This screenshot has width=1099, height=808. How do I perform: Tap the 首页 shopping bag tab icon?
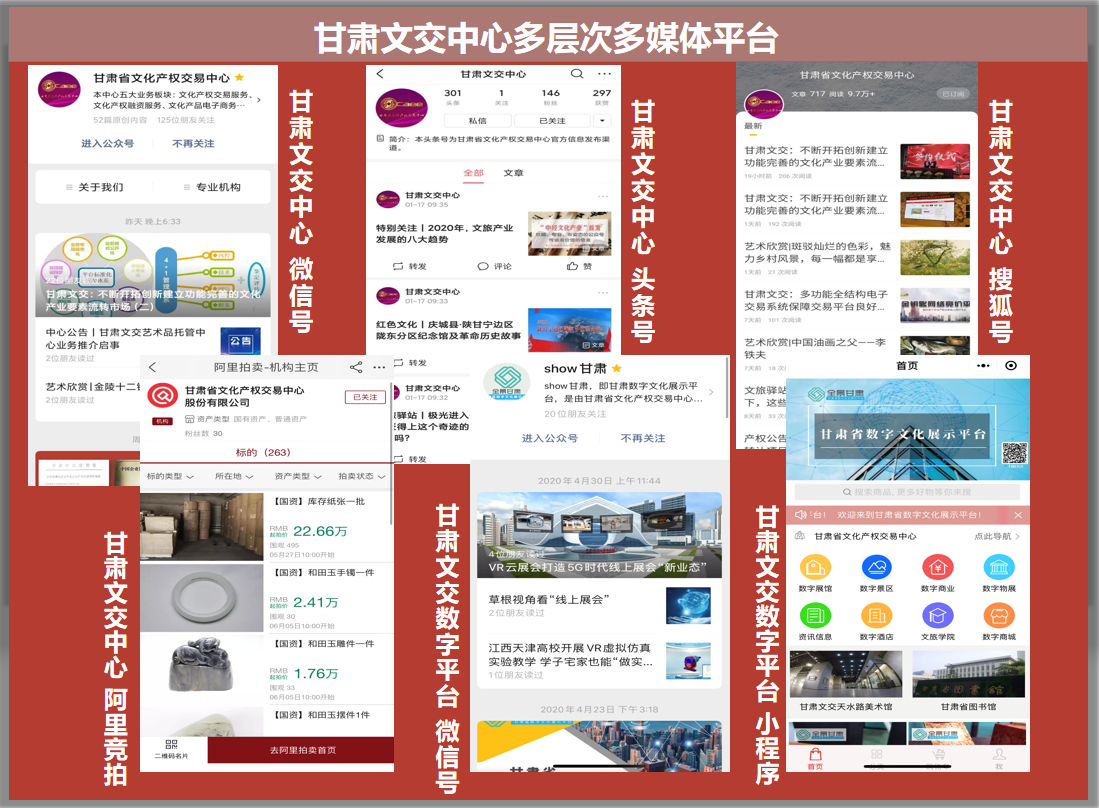pos(815,755)
